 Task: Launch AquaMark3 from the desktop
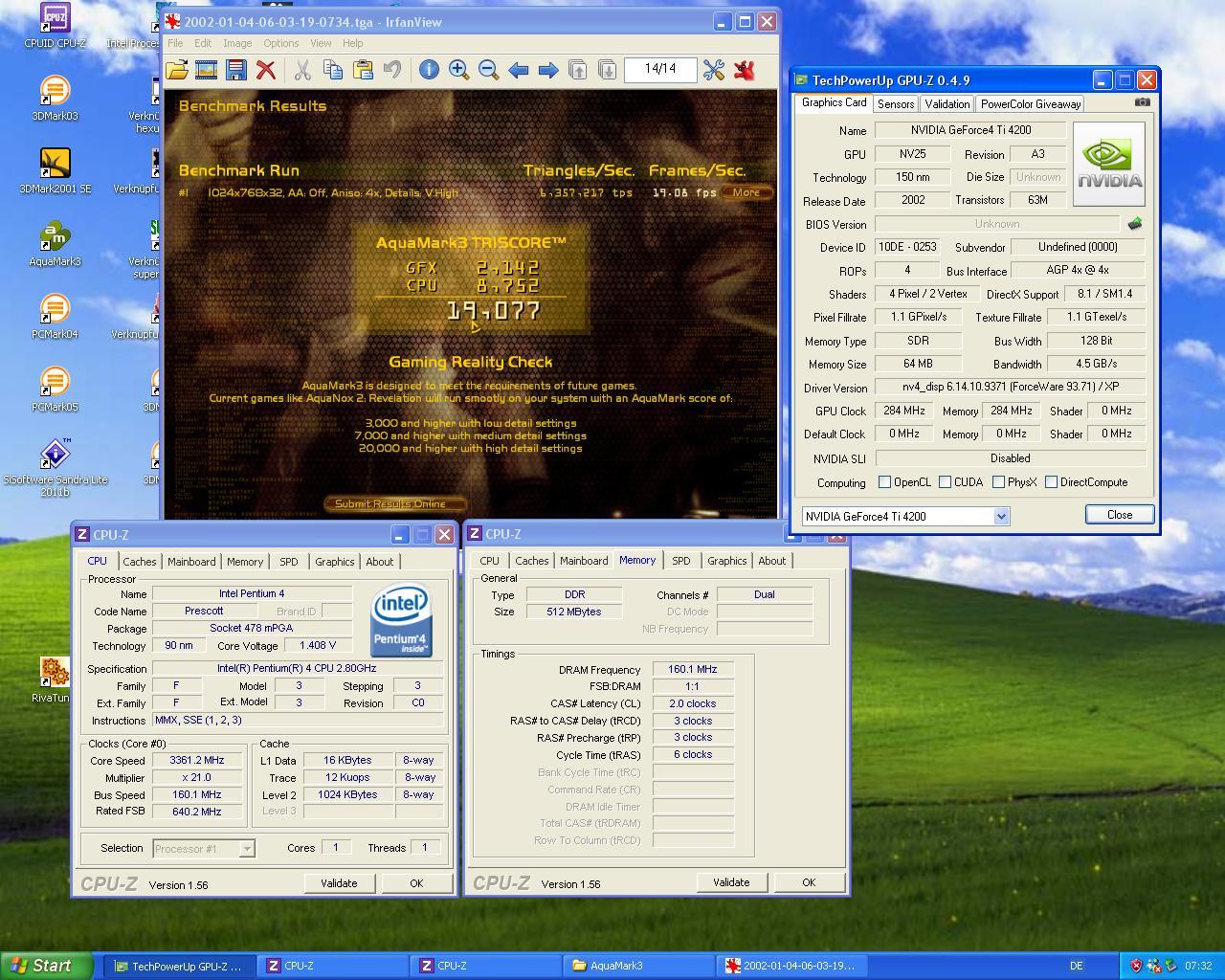pyautogui.click(x=55, y=244)
